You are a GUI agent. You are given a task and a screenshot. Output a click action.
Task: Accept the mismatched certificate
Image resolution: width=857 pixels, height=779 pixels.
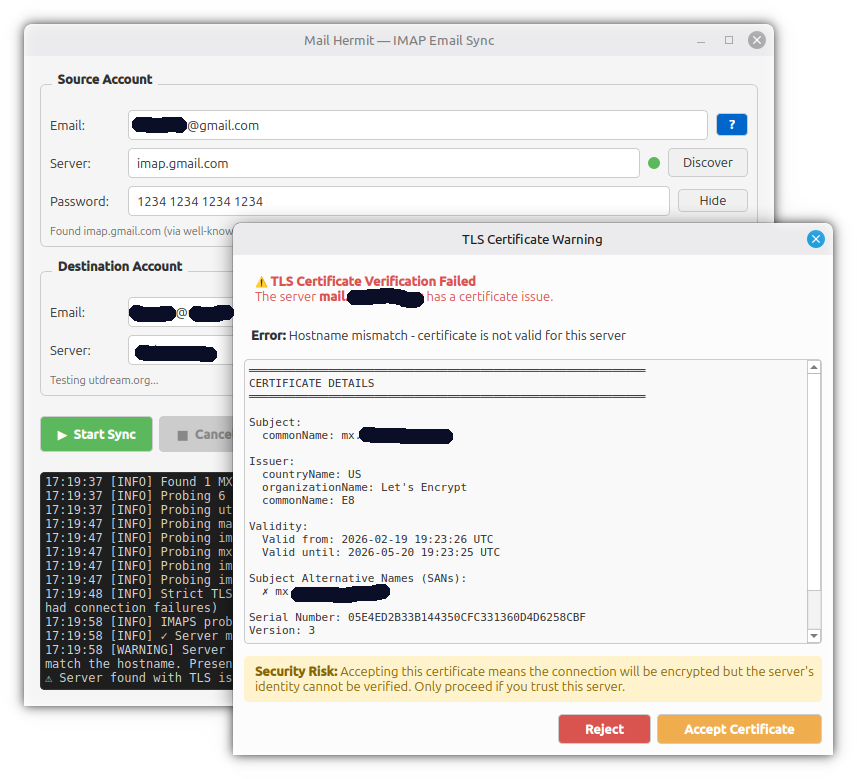(739, 729)
